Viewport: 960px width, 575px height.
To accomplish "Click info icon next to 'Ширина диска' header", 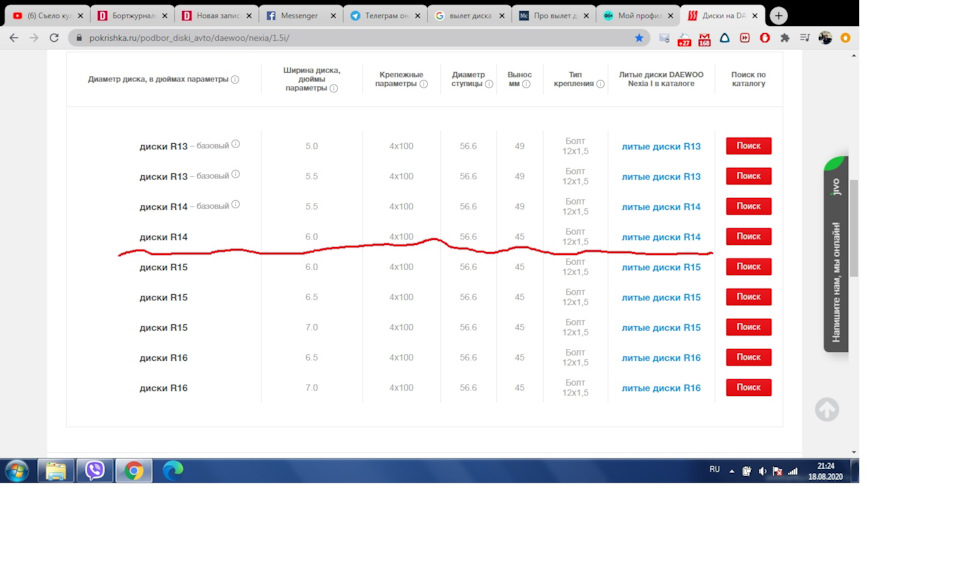I will 334,88.
